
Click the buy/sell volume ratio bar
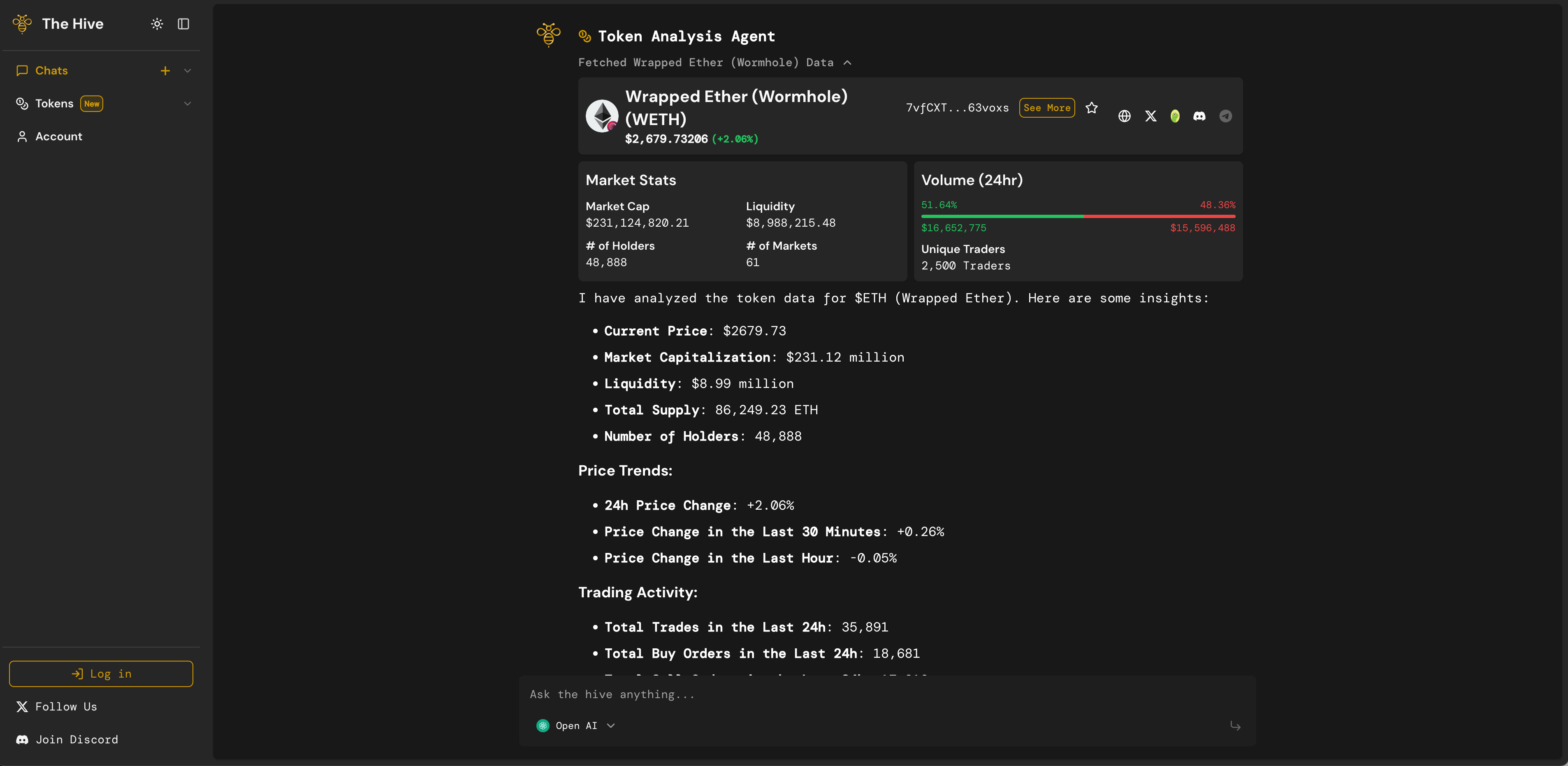pyautogui.click(x=1078, y=216)
